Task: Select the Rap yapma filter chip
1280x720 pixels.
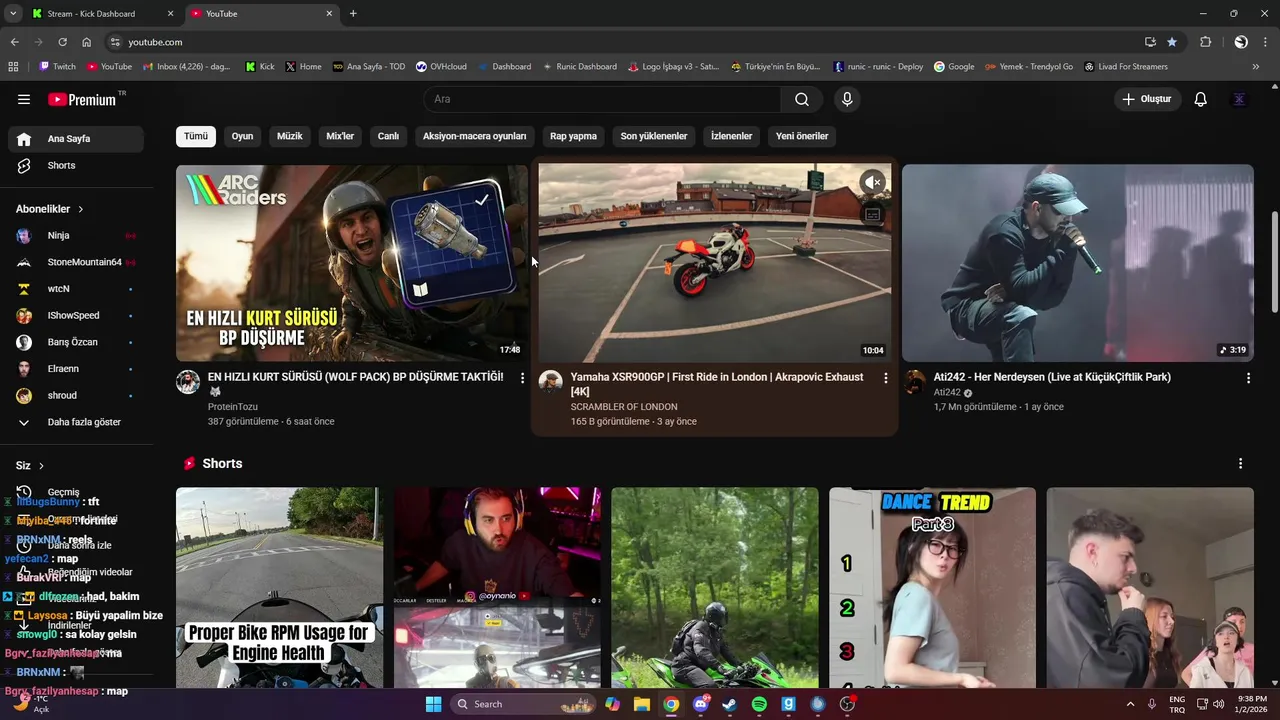Action: click(x=573, y=136)
